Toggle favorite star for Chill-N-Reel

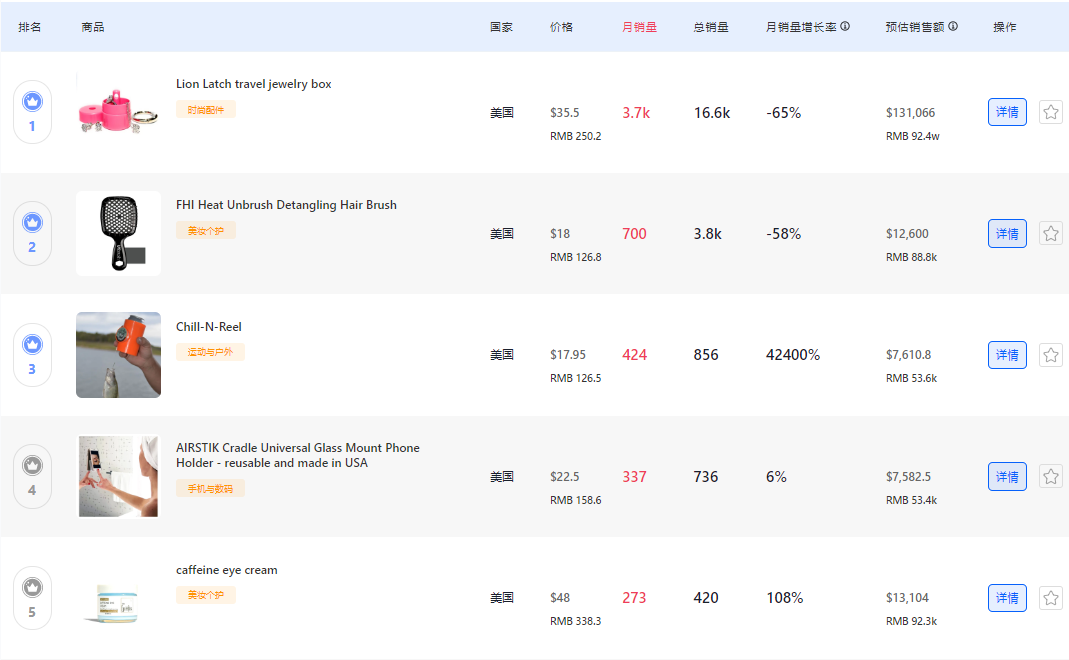click(x=1050, y=355)
